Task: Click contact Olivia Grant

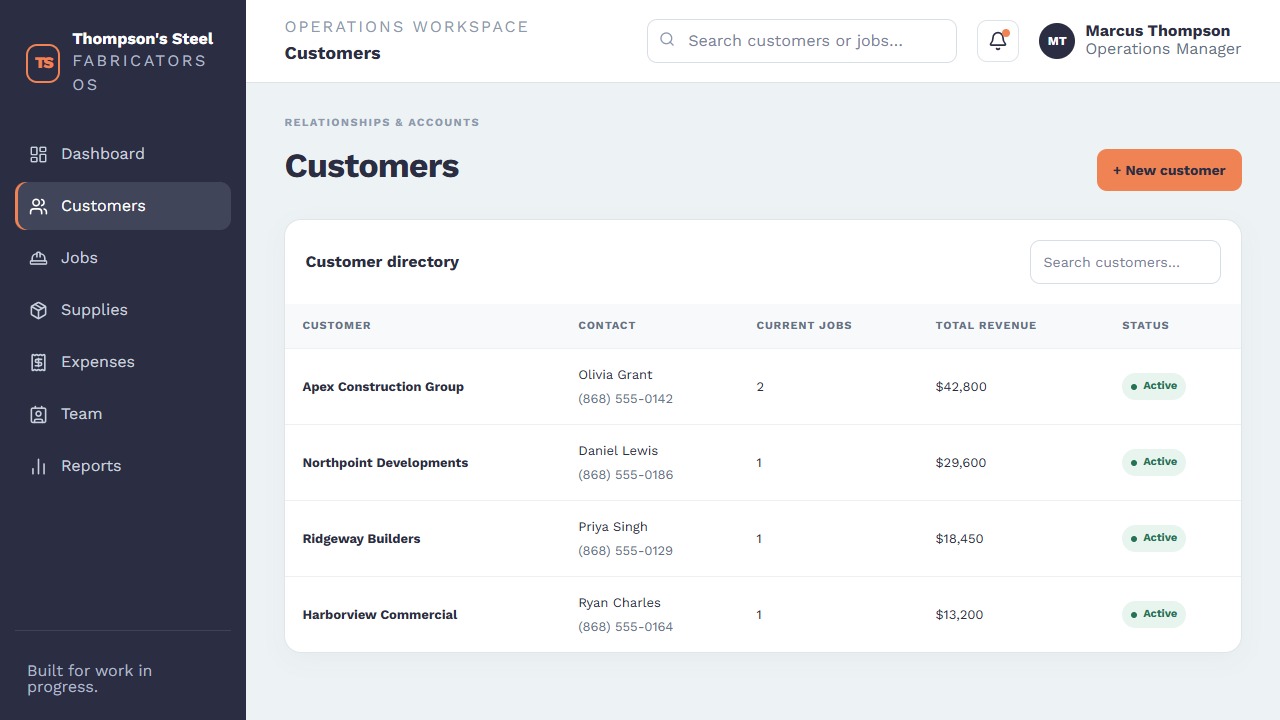Action: point(615,375)
